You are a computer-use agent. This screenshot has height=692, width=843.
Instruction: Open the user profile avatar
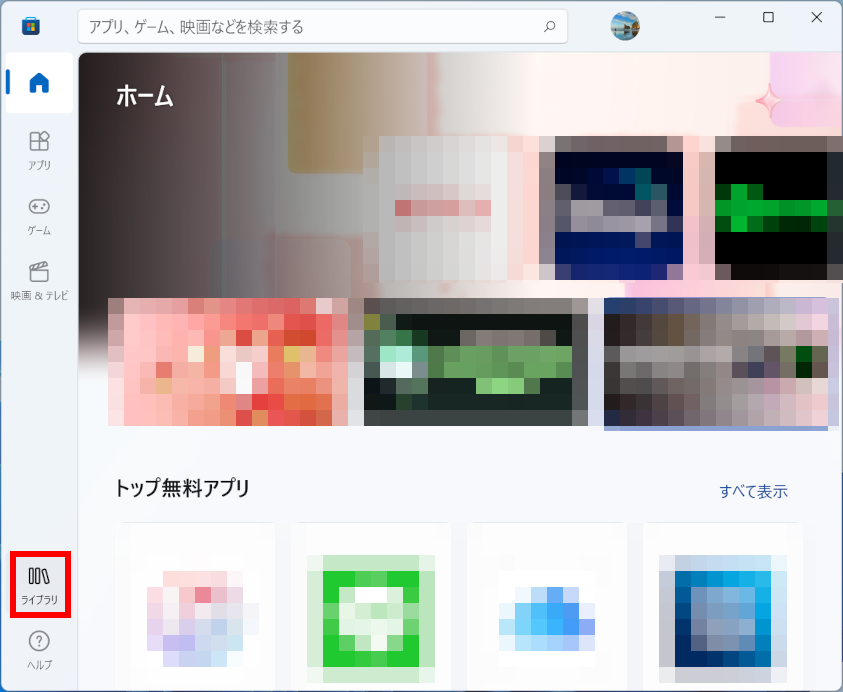coord(625,26)
